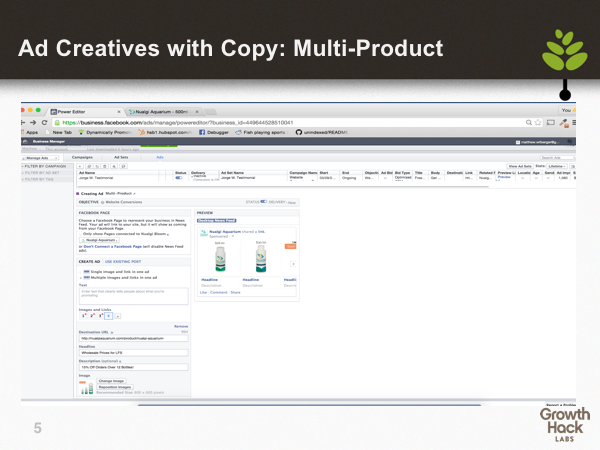Viewport: 600px width, 450px height.
Task: Toggle the STATUS switch beside DELIVERY
Action: tap(264, 202)
